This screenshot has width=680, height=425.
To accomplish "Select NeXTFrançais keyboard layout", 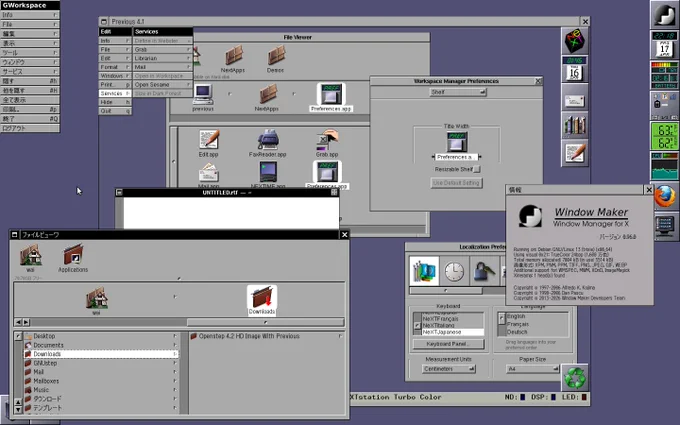I will [452, 319].
